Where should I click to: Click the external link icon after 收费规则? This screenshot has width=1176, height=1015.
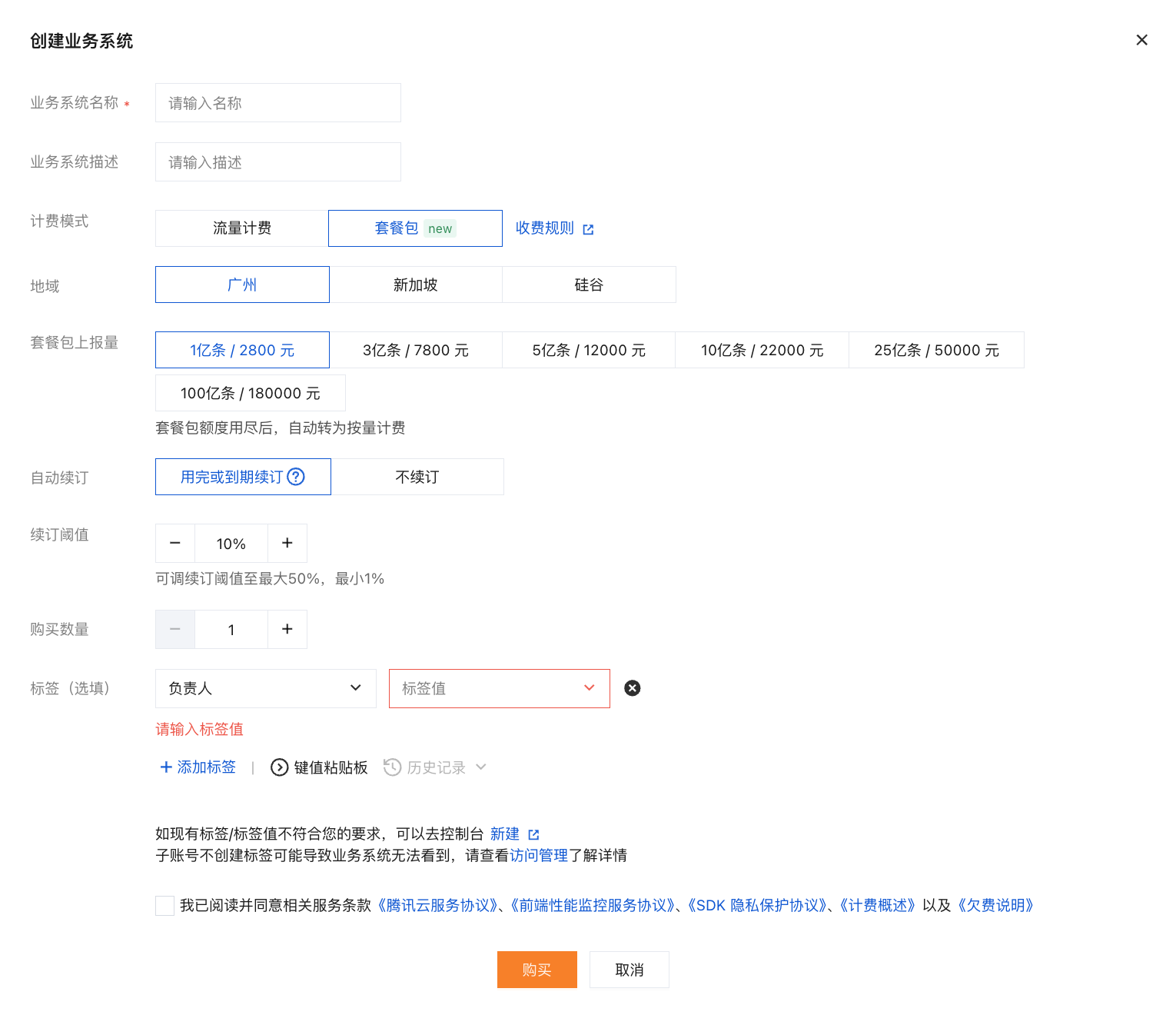[588, 229]
